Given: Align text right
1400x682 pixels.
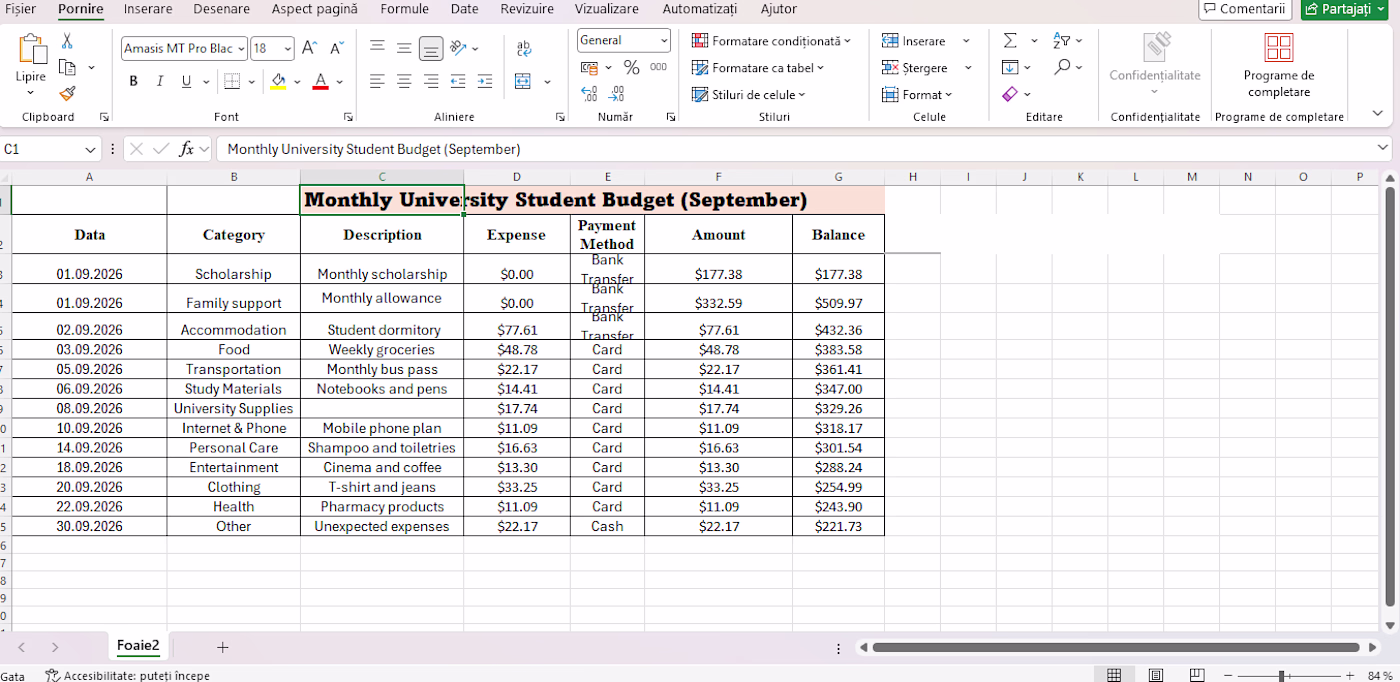Looking at the screenshot, I should coord(431,82).
